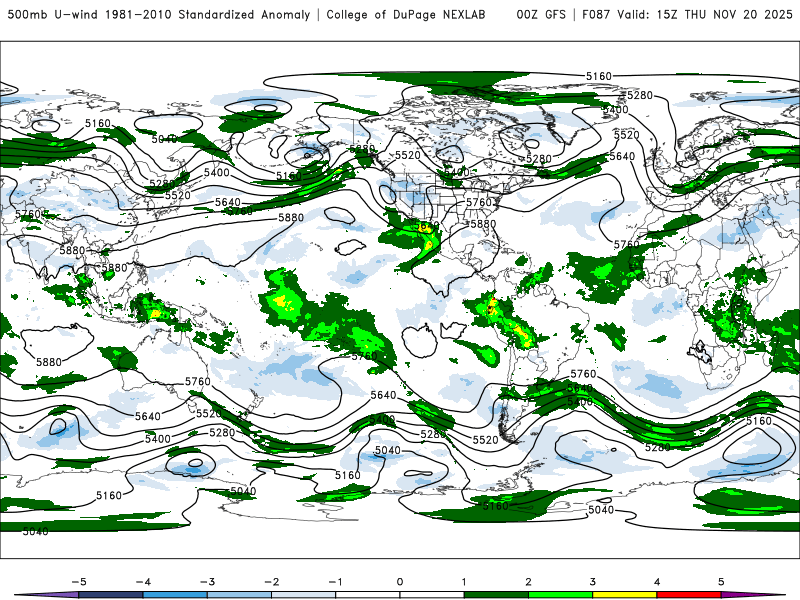Image resolution: width=800 pixels, height=600 pixels.
Task: Click the dark green 1-to-2 colorbar segment
Action: click(x=496, y=595)
